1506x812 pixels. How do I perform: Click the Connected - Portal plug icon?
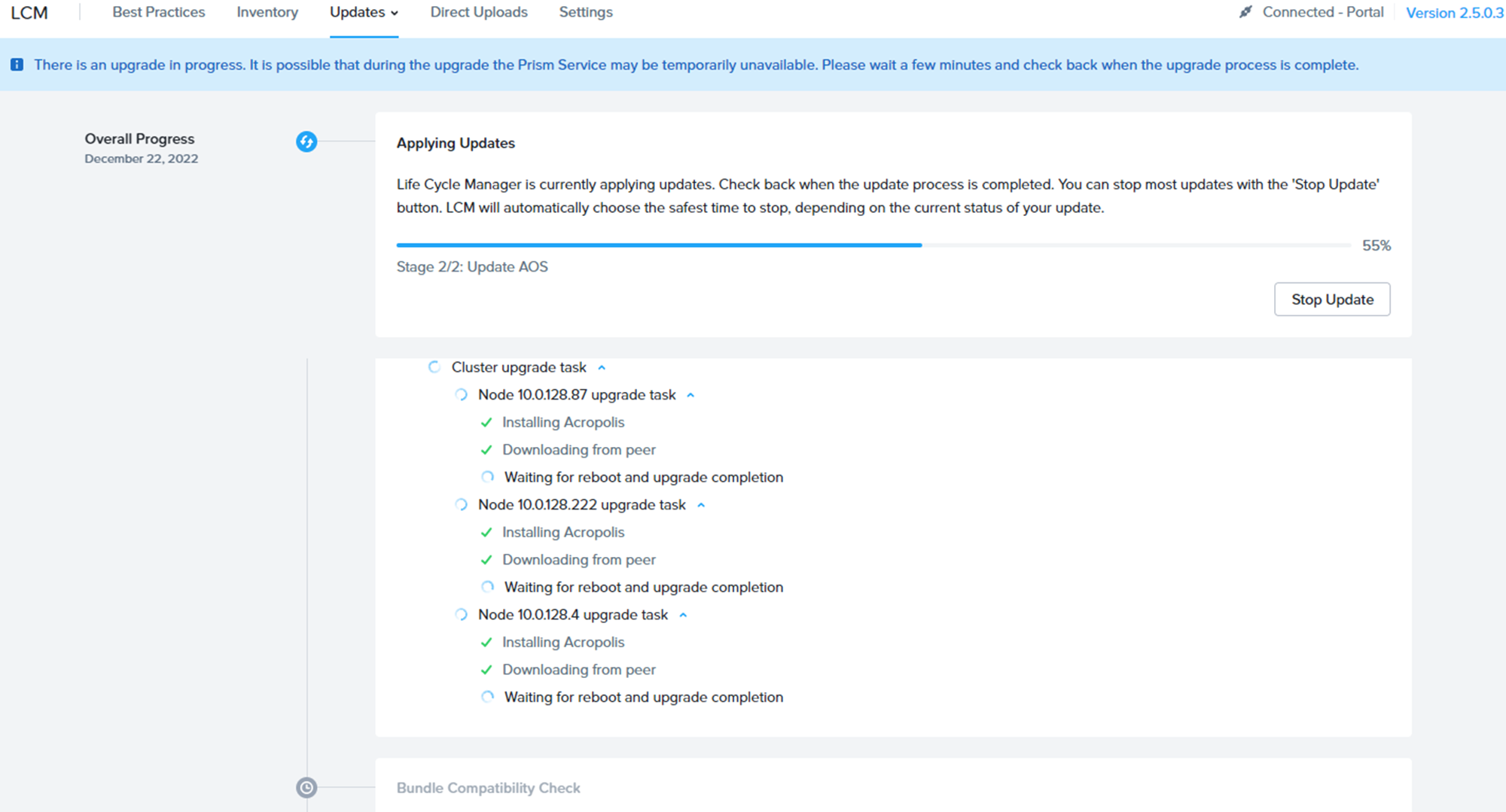tap(1246, 12)
